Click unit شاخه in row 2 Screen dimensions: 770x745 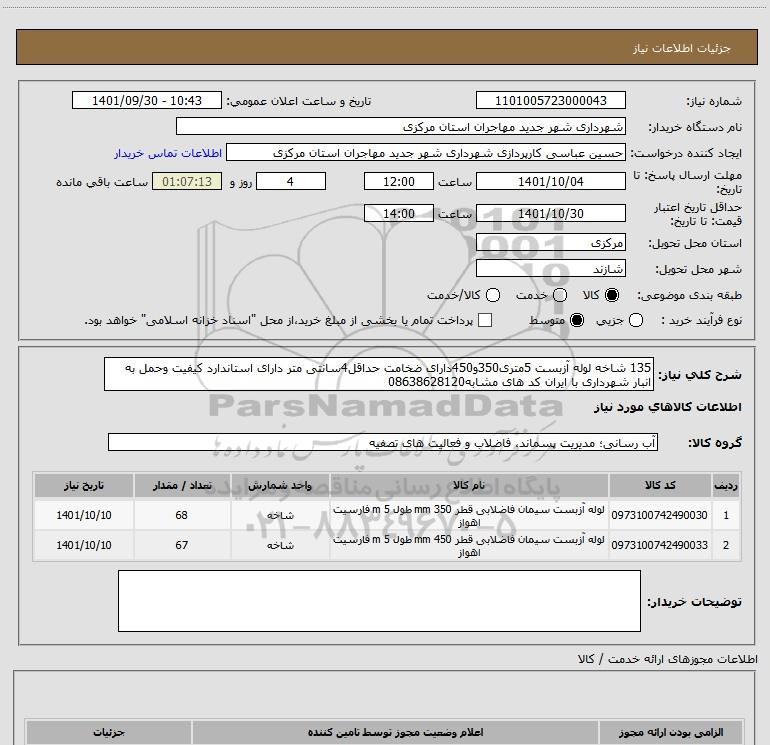[280, 545]
